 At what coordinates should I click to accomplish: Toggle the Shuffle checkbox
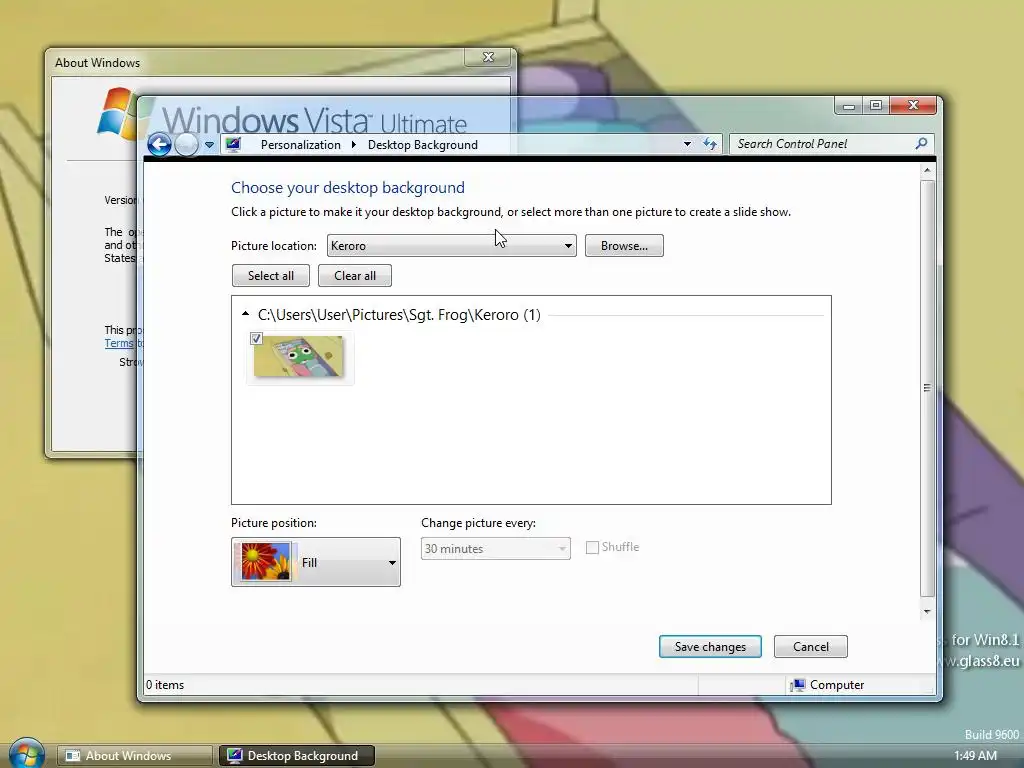tap(592, 547)
